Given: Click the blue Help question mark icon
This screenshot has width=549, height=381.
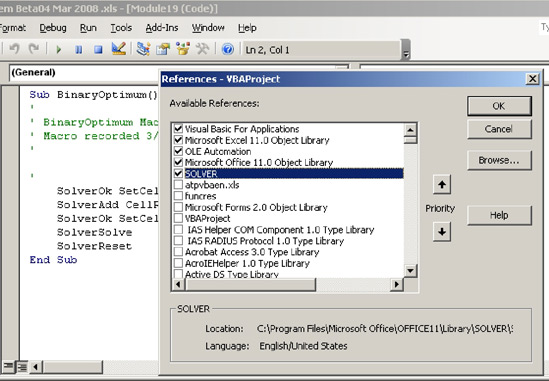Looking at the screenshot, I should (x=228, y=49).
